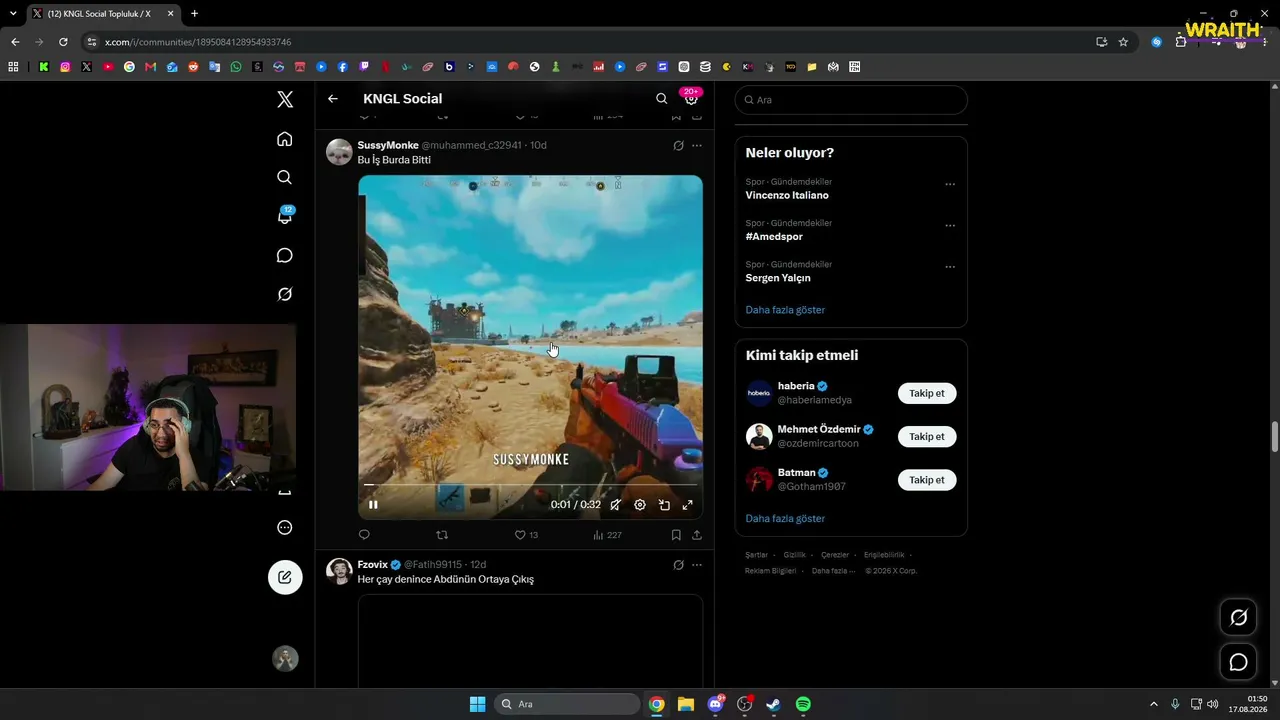Viewport: 1280px width, 720px height.
Task: Open the floating messages drawer button
Action: click(x=1238, y=662)
